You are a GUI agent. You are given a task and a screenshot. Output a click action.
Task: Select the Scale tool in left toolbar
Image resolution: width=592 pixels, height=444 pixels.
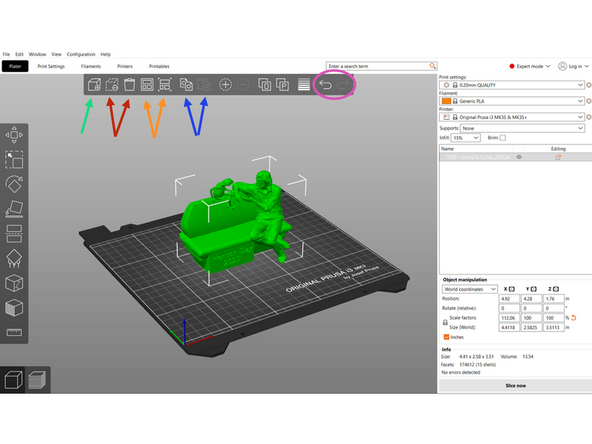point(14,159)
